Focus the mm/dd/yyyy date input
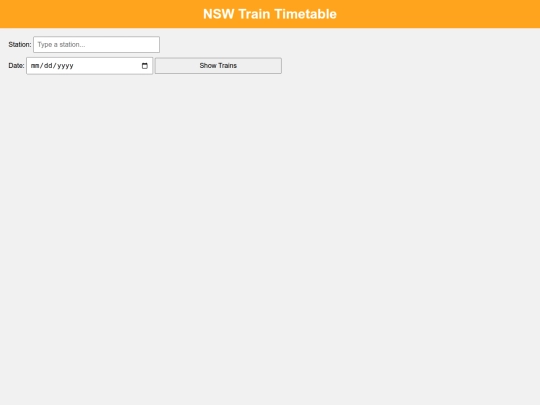This screenshot has height=405, width=540. [90, 66]
